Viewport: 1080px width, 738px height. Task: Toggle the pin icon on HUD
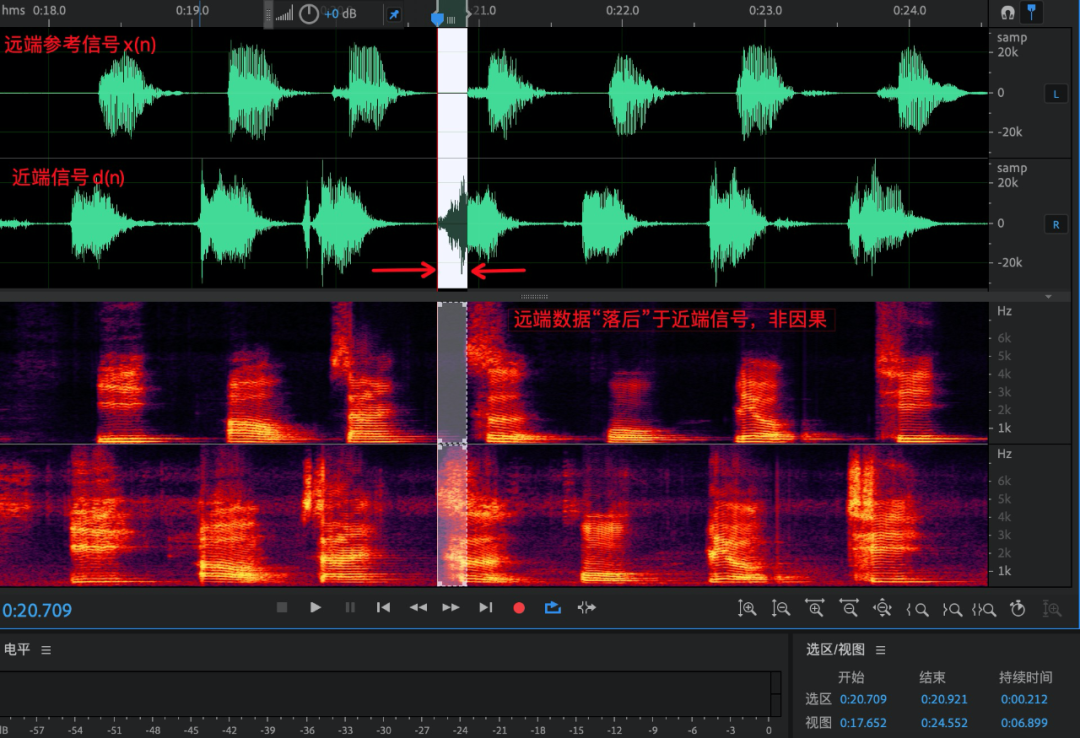[394, 14]
